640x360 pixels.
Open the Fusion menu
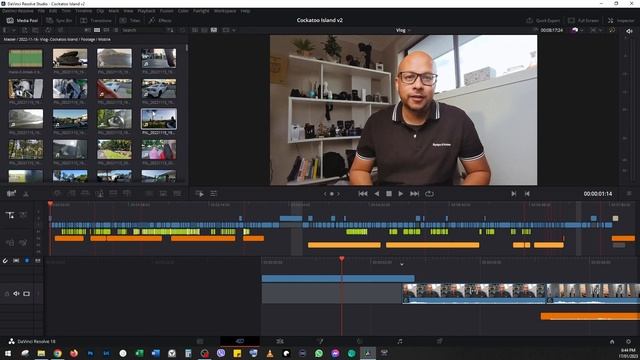click(167, 11)
